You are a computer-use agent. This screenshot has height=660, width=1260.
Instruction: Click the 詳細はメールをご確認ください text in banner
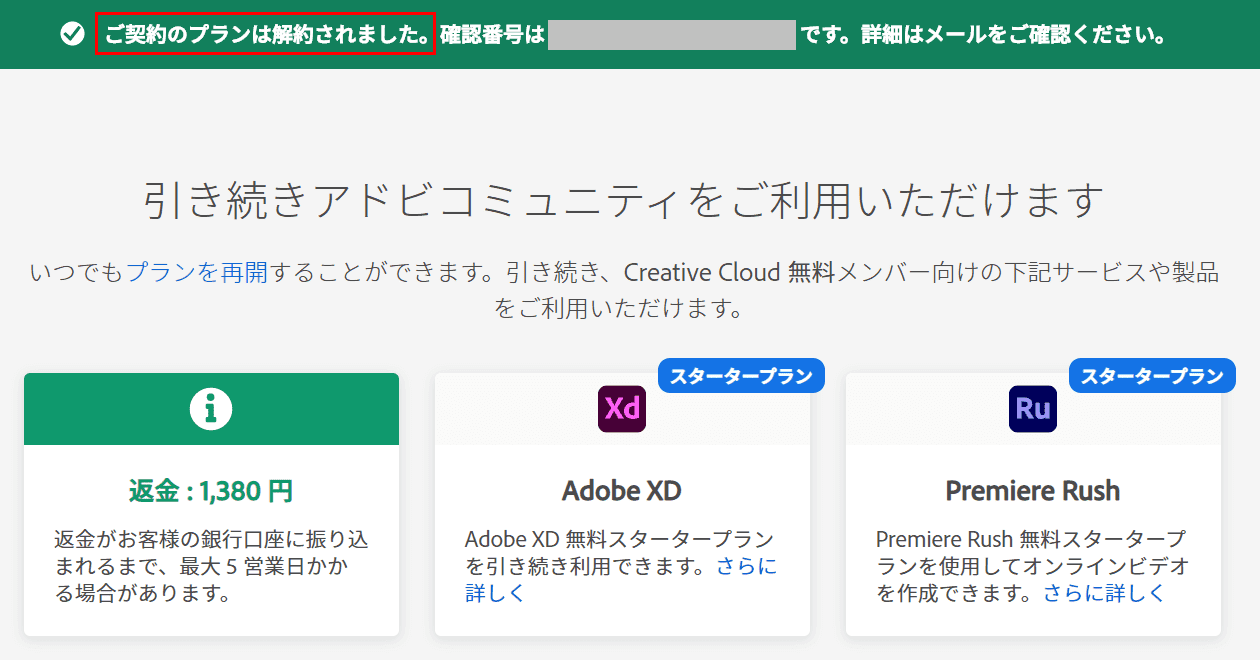point(1013,36)
